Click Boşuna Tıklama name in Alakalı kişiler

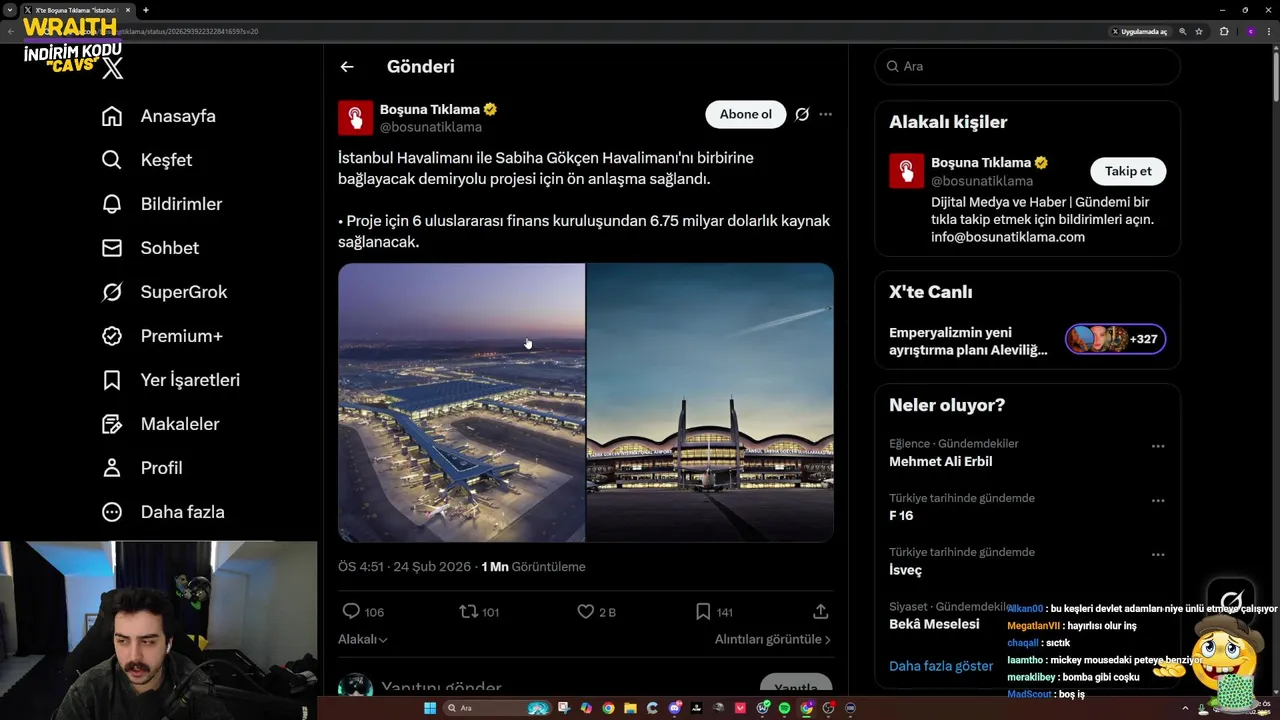[x=981, y=162]
